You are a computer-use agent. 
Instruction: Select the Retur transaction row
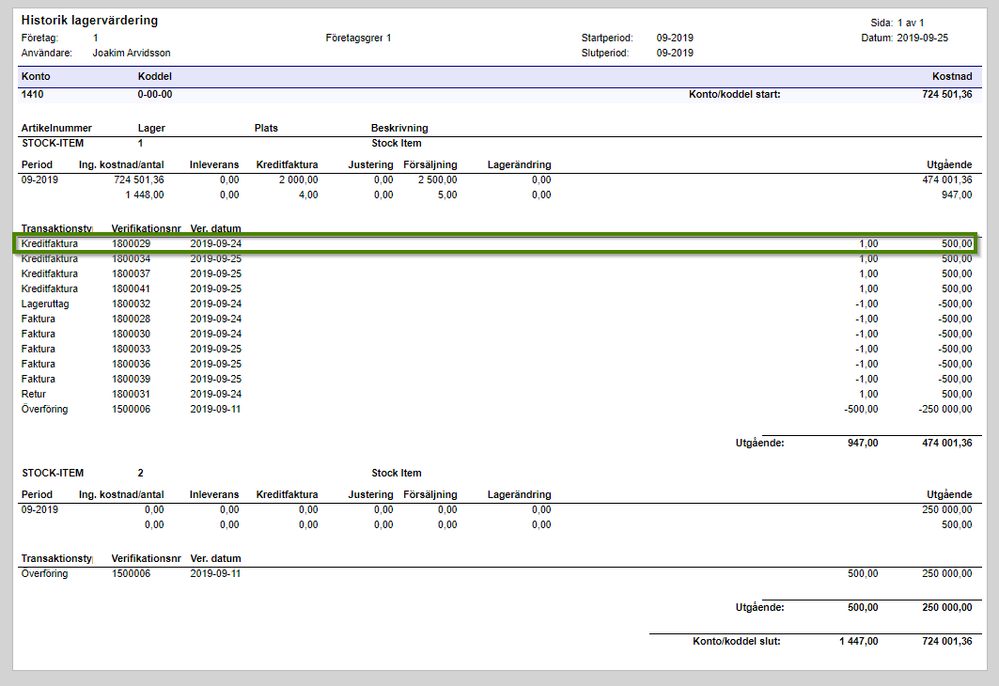click(x=497, y=394)
